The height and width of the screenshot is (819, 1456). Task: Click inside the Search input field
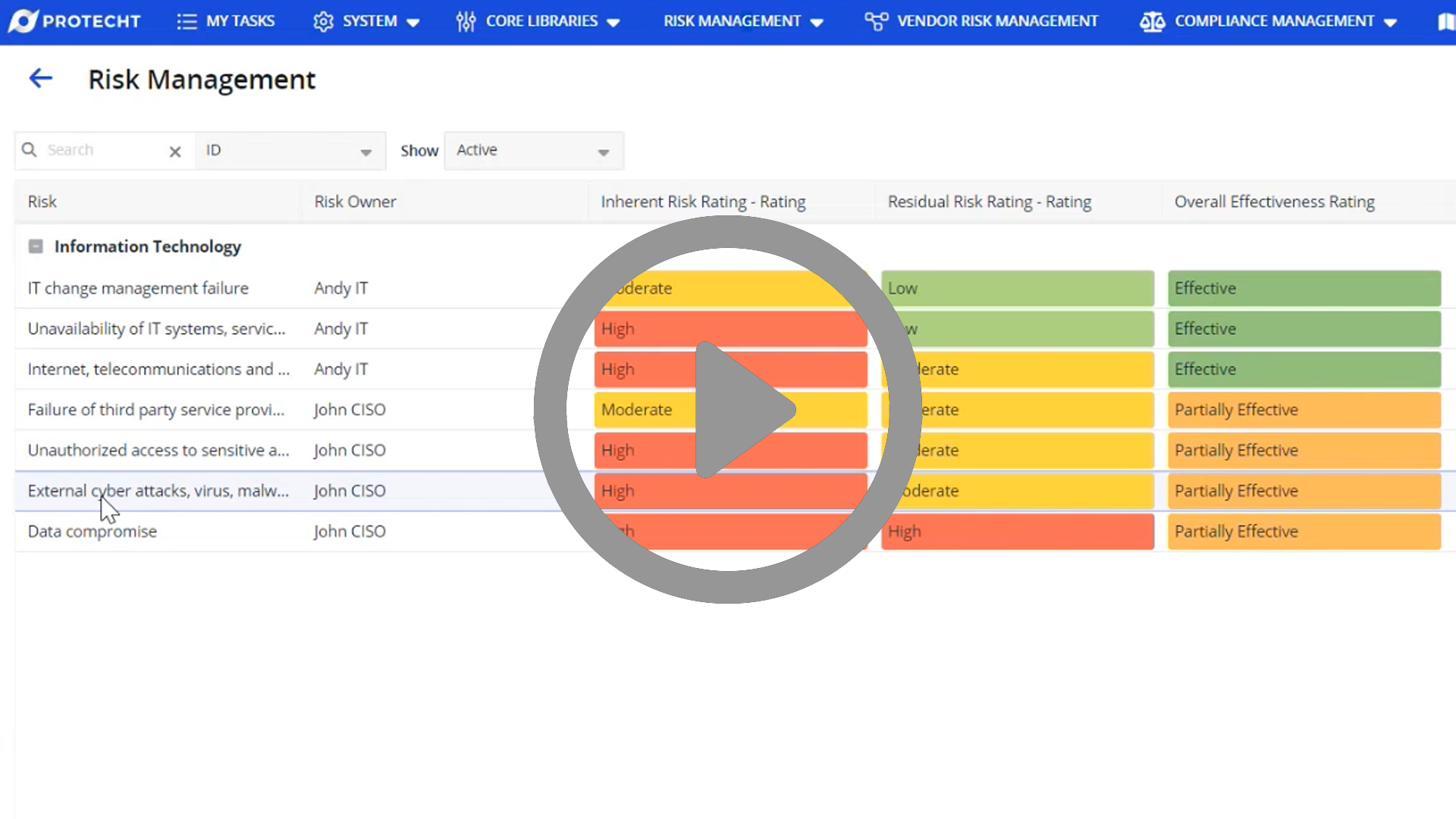tap(99, 150)
